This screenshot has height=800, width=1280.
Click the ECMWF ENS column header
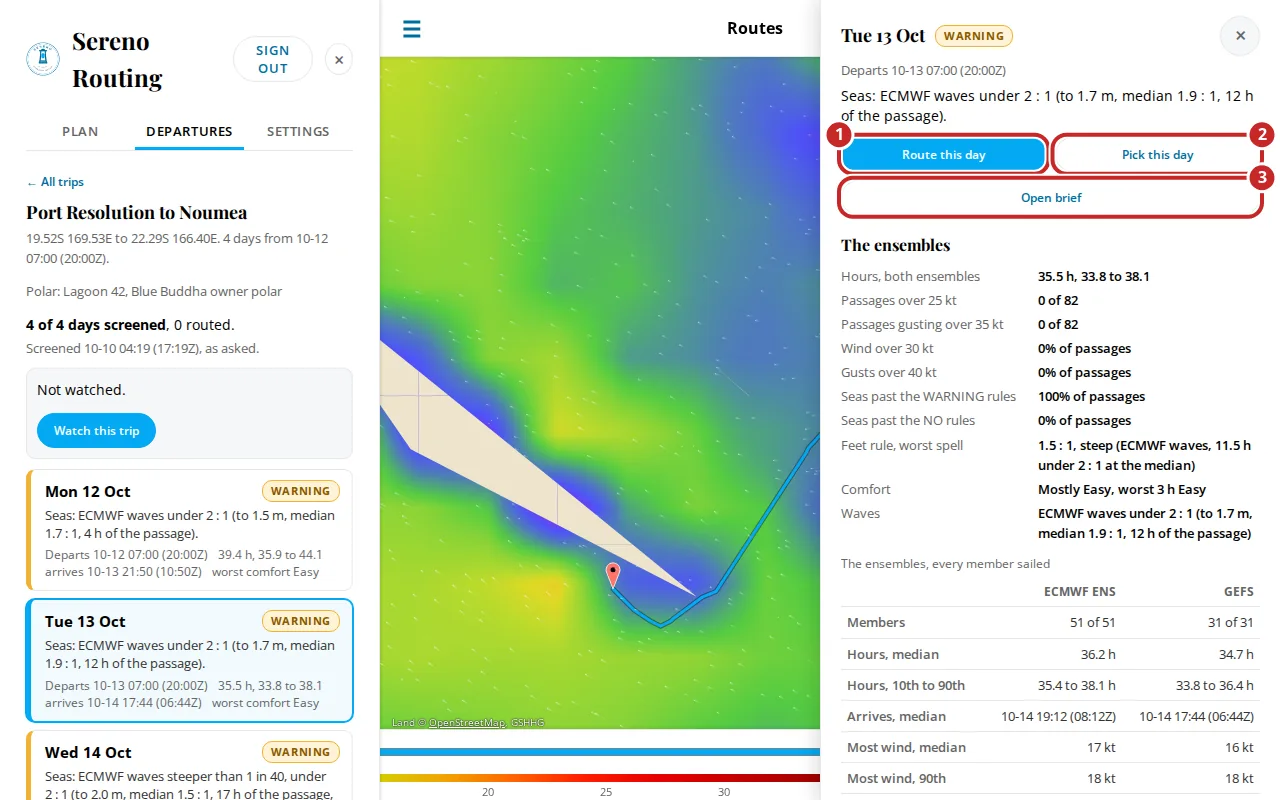(x=1079, y=591)
